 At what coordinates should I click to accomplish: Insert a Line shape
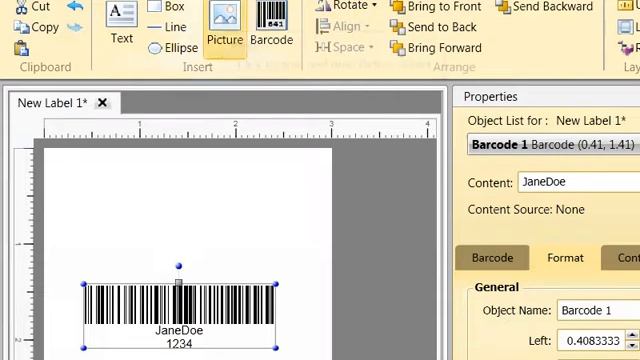click(x=167, y=27)
